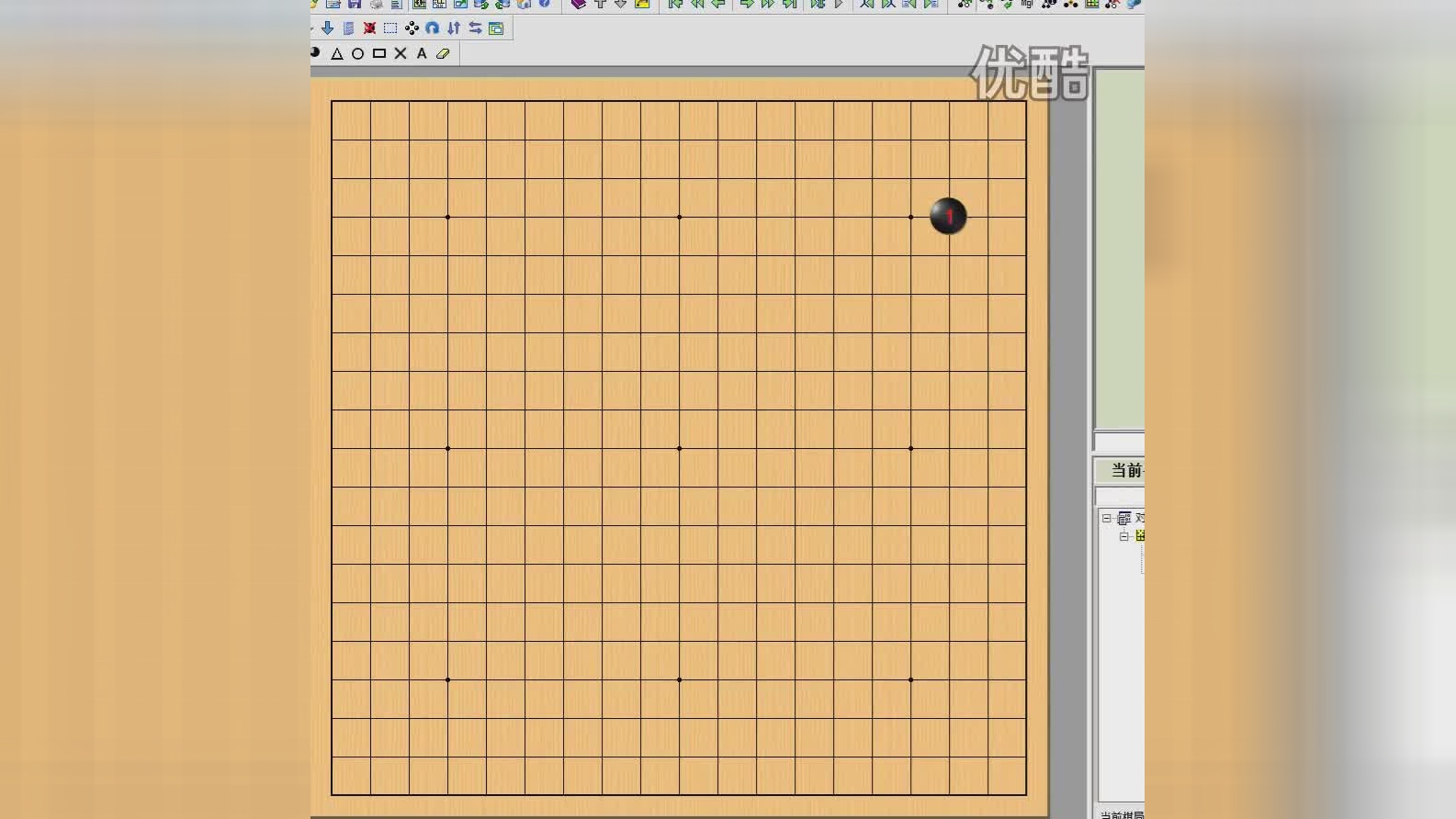Flip board vertically with up-down arrows

[x=454, y=28]
